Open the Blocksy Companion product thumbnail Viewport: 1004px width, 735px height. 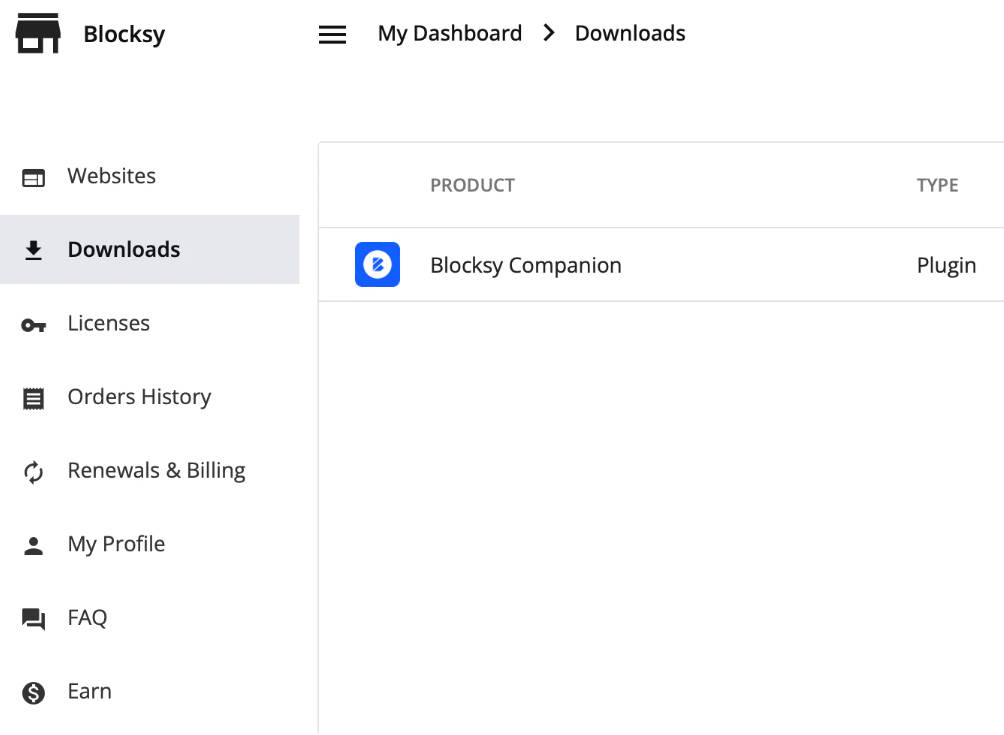377,264
